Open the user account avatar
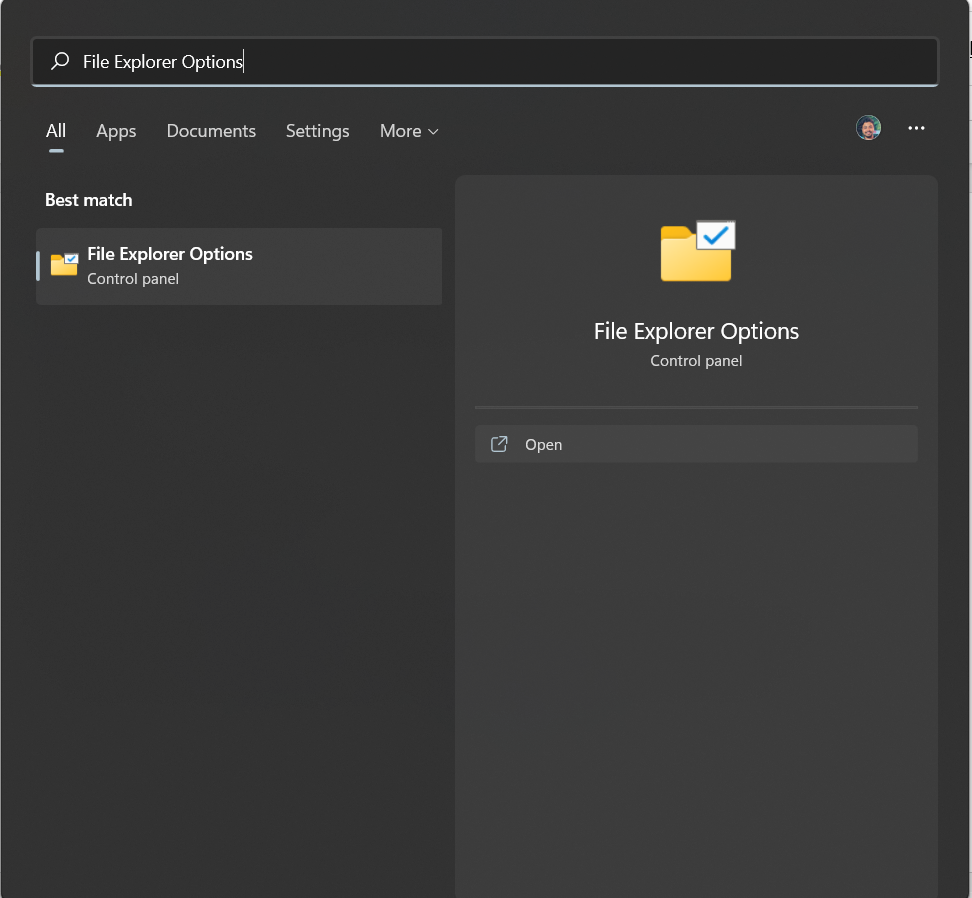Viewport: 972px width, 898px height. pos(868,128)
